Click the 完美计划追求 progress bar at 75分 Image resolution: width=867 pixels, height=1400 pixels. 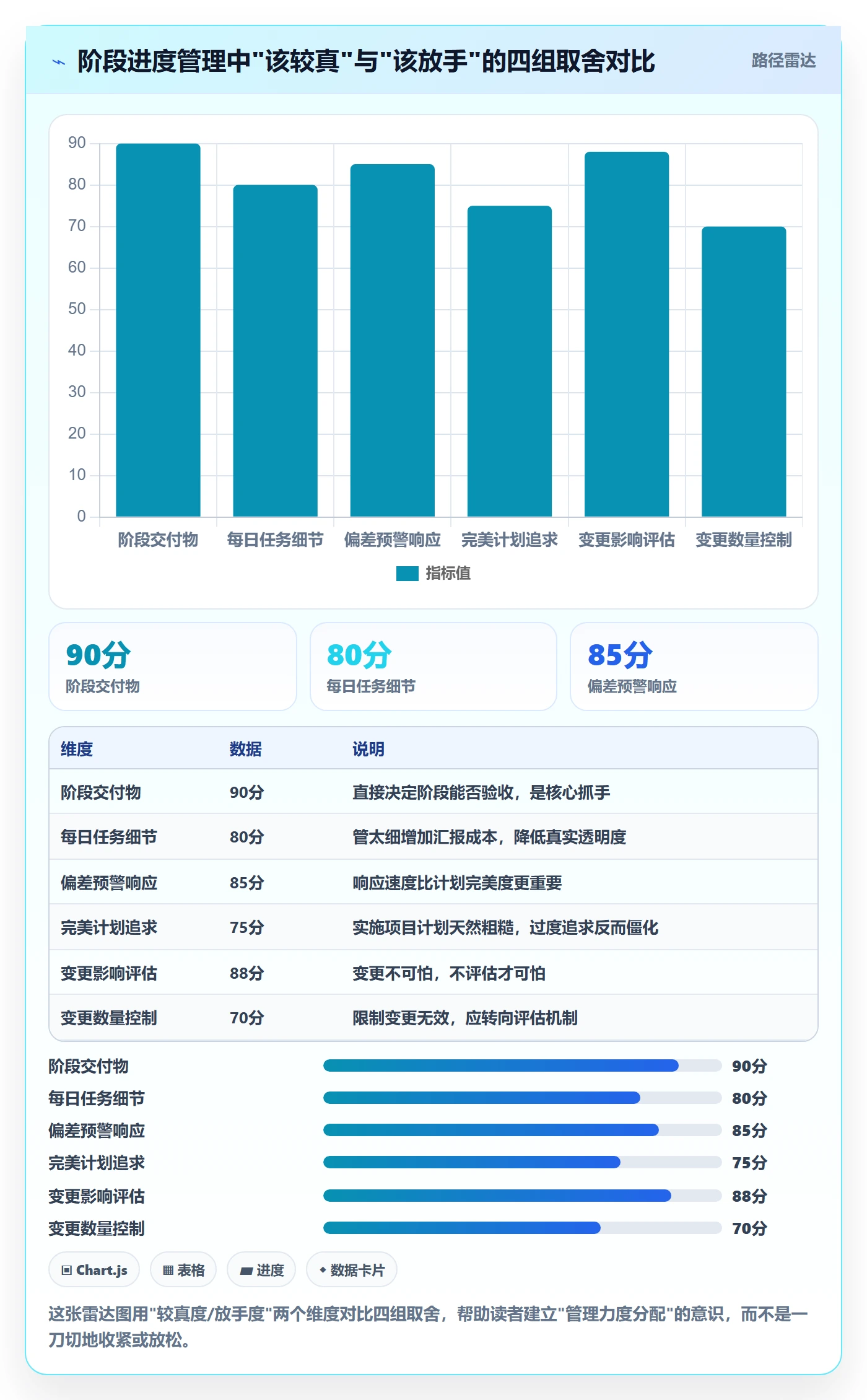tap(523, 1162)
